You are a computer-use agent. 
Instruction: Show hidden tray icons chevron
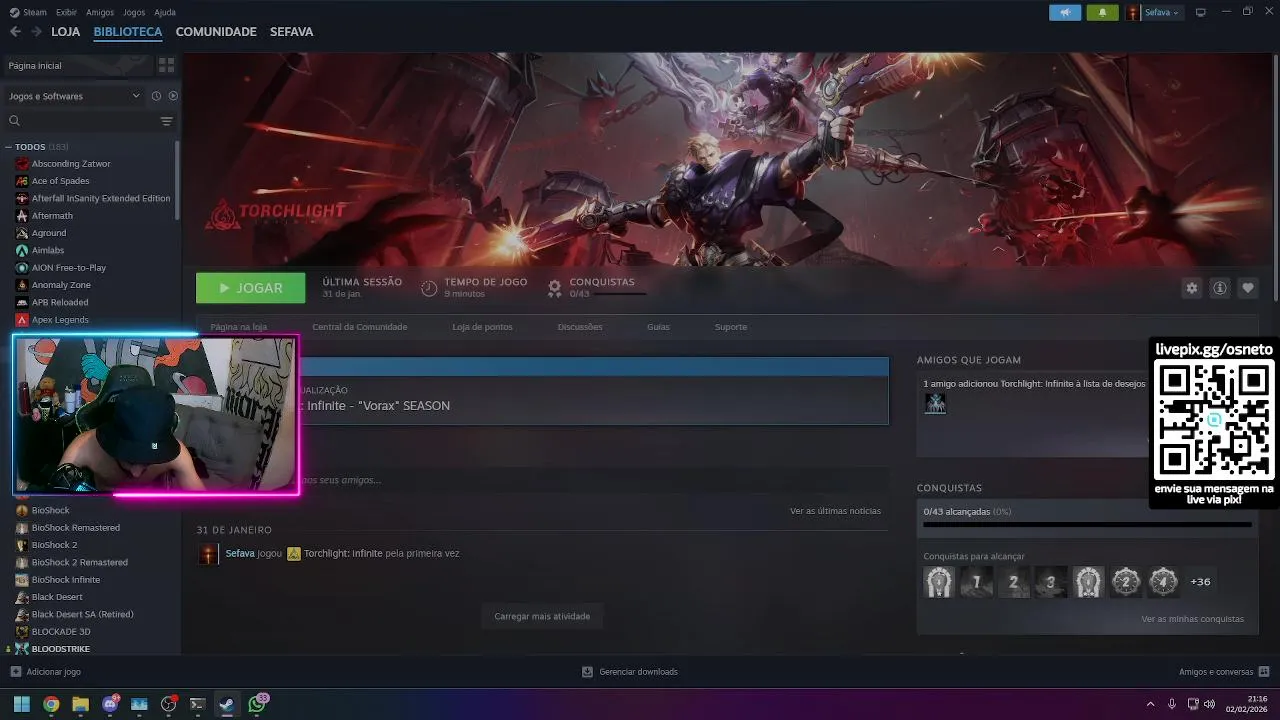pyautogui.click(x=1150, y=704)
